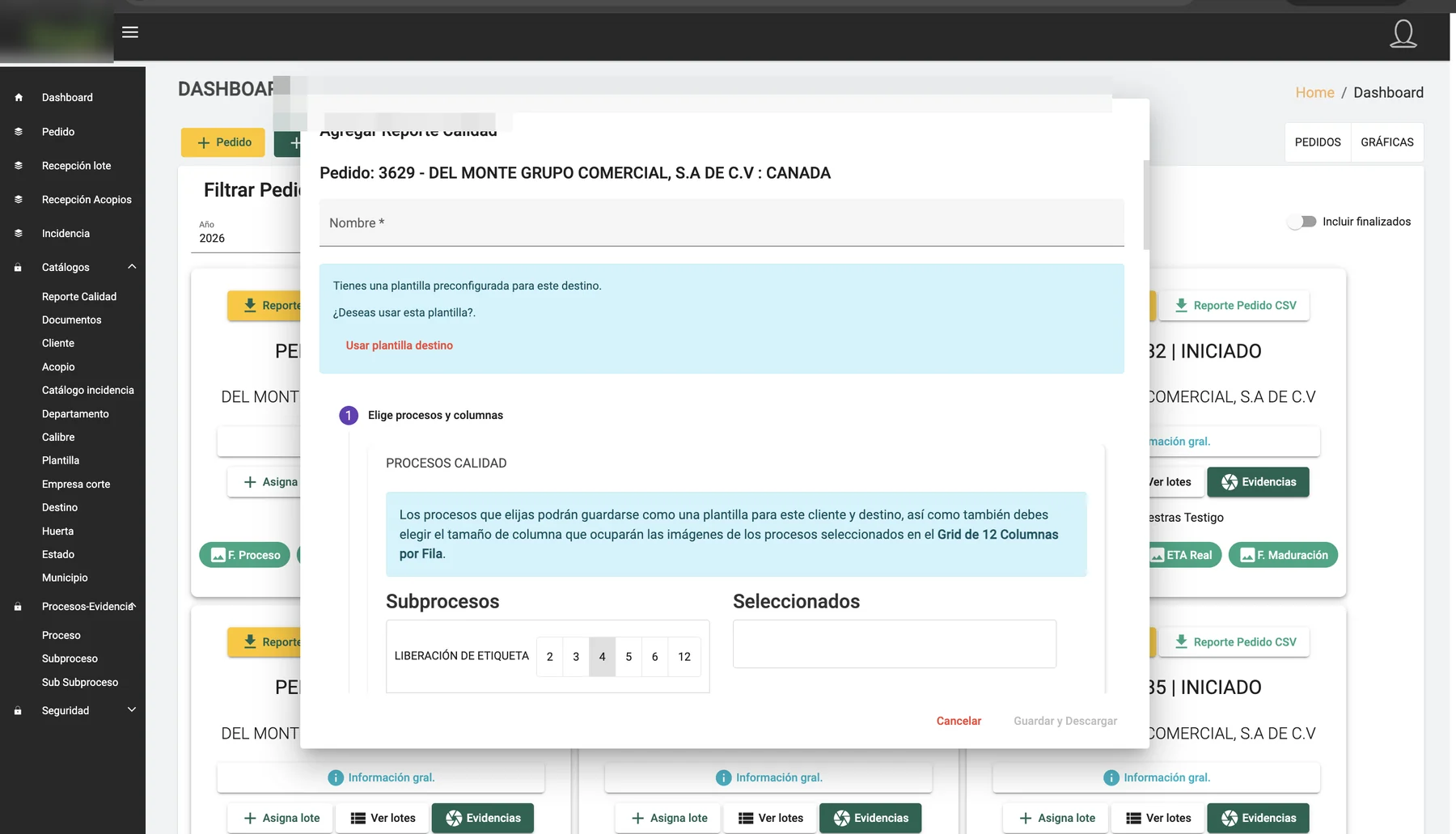Select column size 12 for LIBERACIÓN DE ETIQUETA
This screenshot has height=834, width=1456.
684,656
